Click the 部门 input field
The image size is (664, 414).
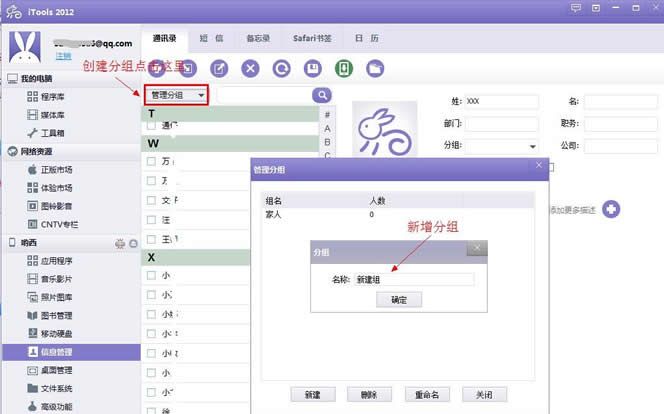pos(501,124)
